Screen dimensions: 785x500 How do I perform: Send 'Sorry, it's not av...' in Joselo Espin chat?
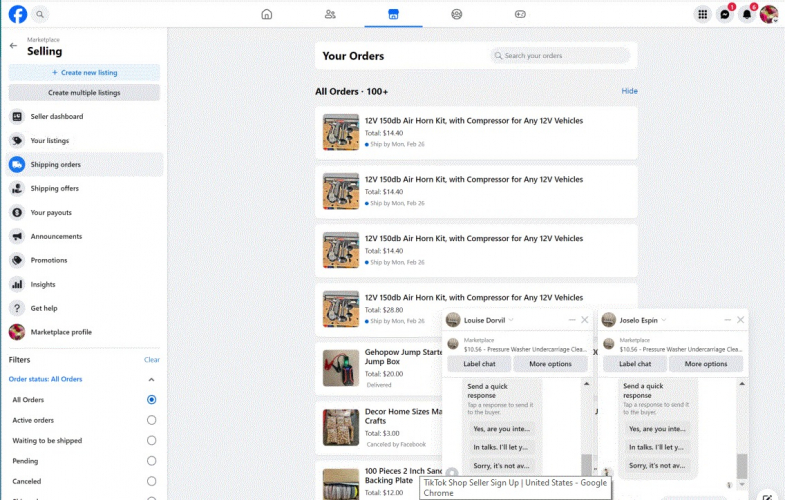coord(657,466)
